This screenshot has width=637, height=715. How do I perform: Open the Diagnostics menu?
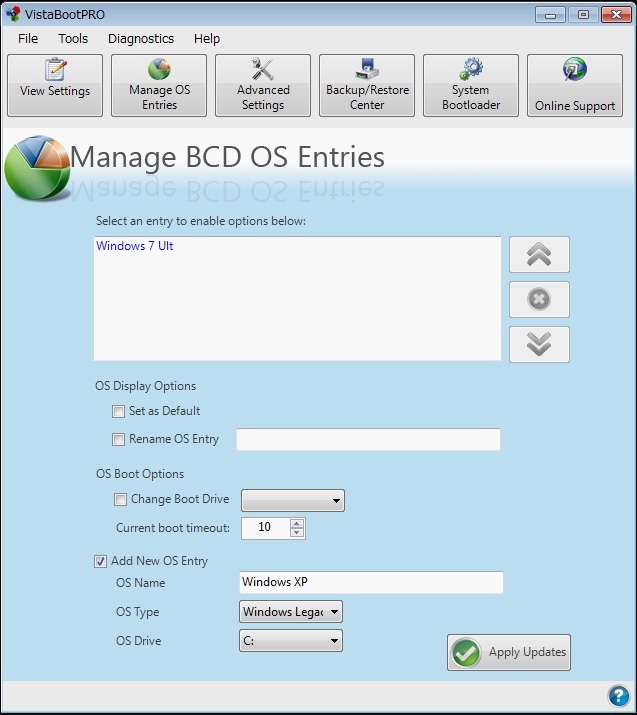(x=141, y=38)
